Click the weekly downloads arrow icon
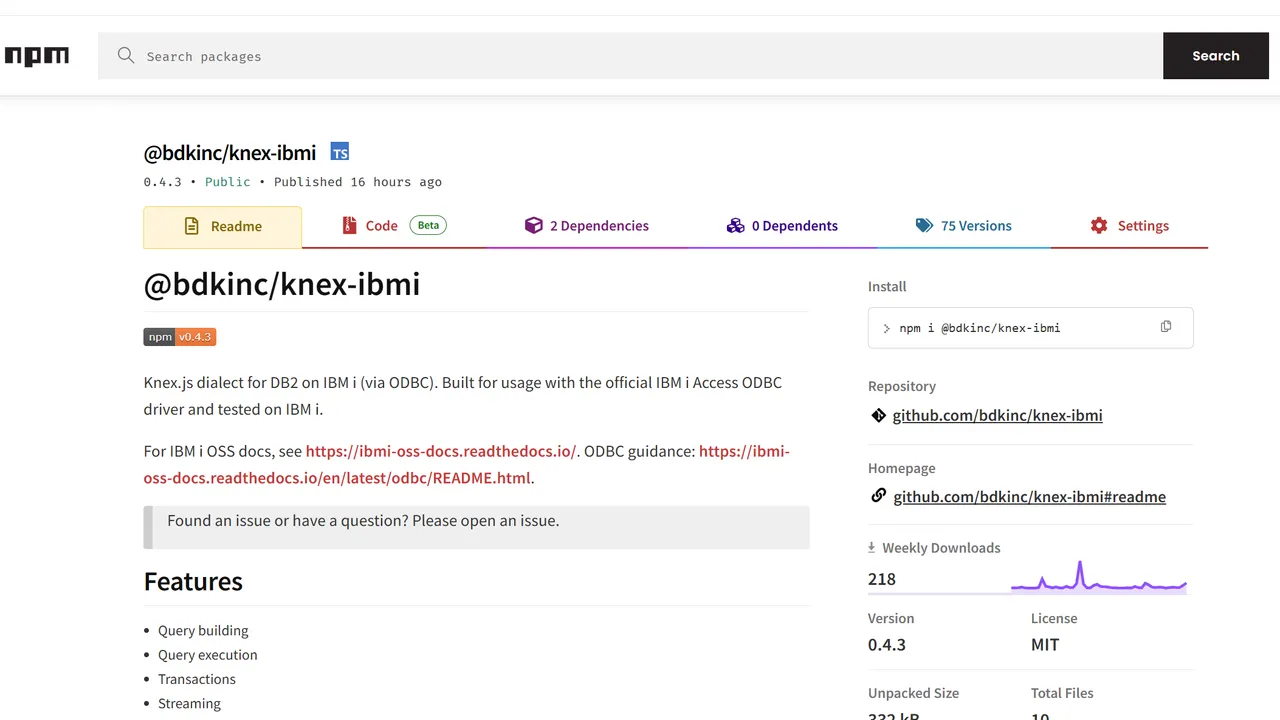The width and height of the screenshot is (1280, 720). coord(872,548)
